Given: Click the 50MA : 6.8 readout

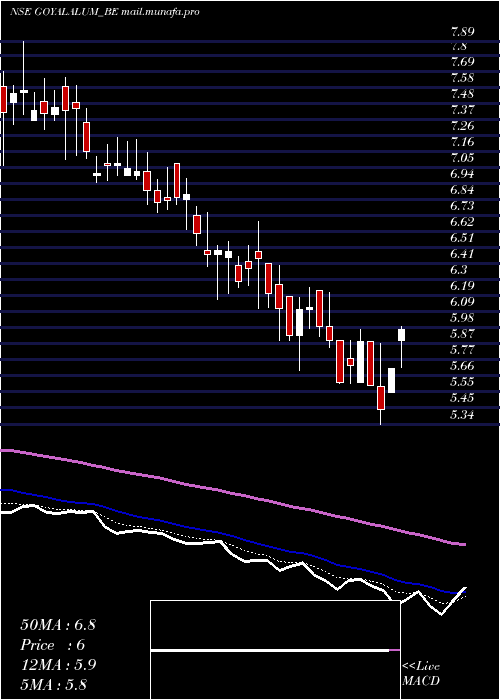Looking at the screenshot, I should point(58,625).
